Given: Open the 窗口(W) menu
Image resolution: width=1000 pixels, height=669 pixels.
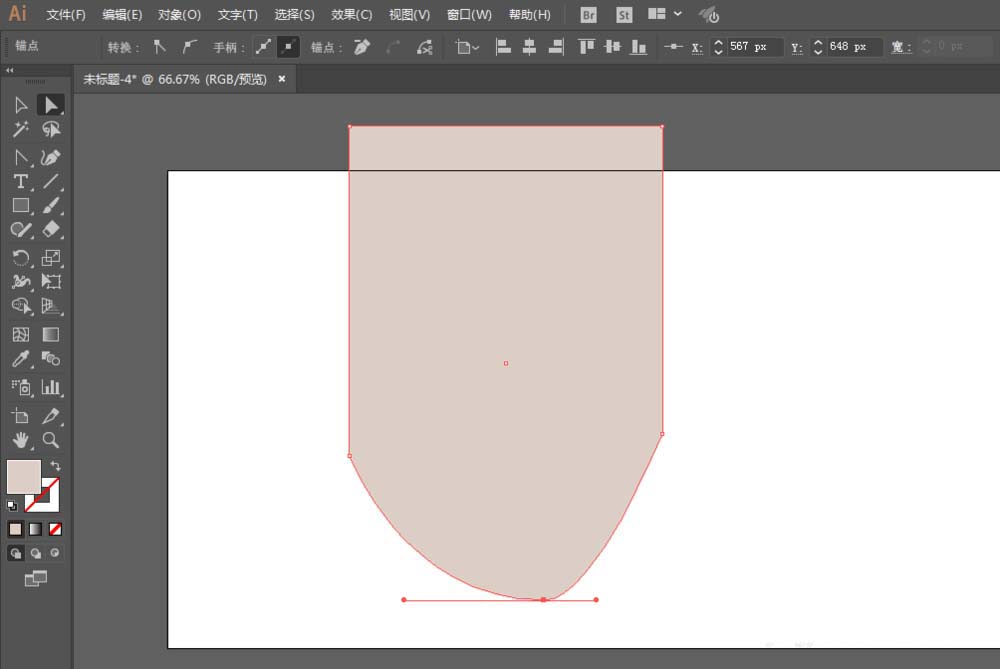Looking at the screenshot, I should pos(469,15).
